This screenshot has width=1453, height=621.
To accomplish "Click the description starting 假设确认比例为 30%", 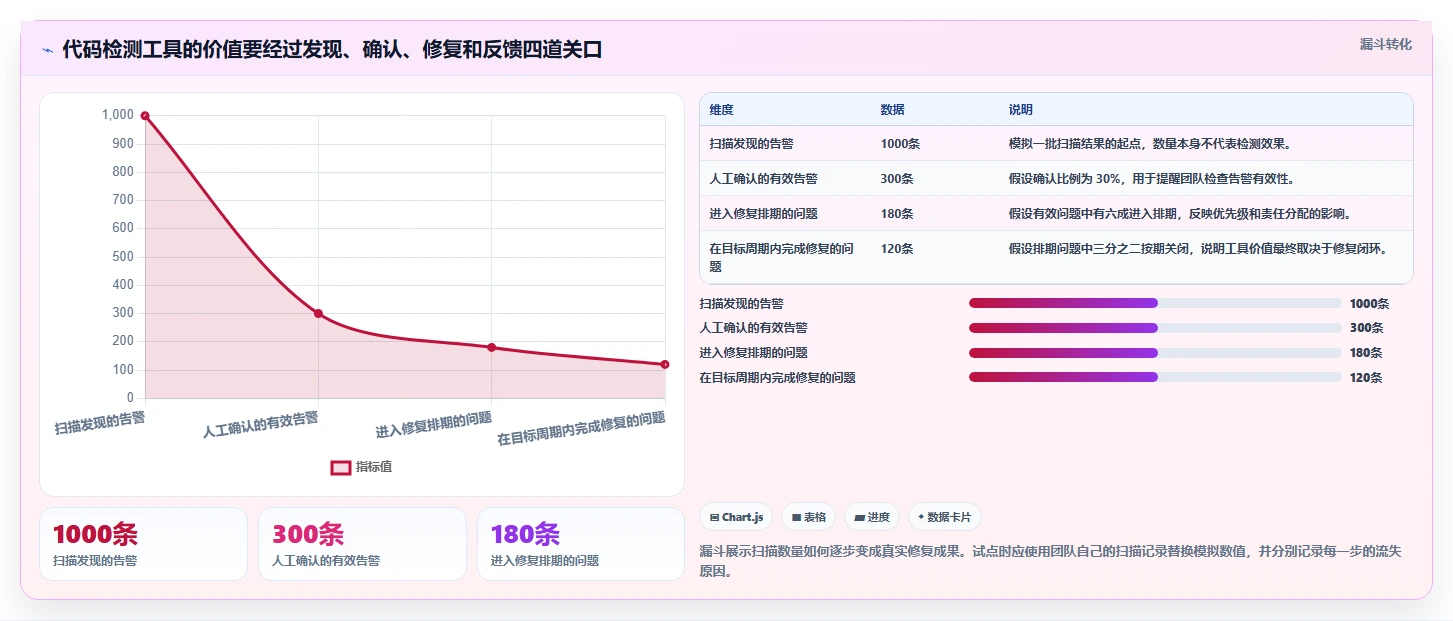I will 1152,179.
